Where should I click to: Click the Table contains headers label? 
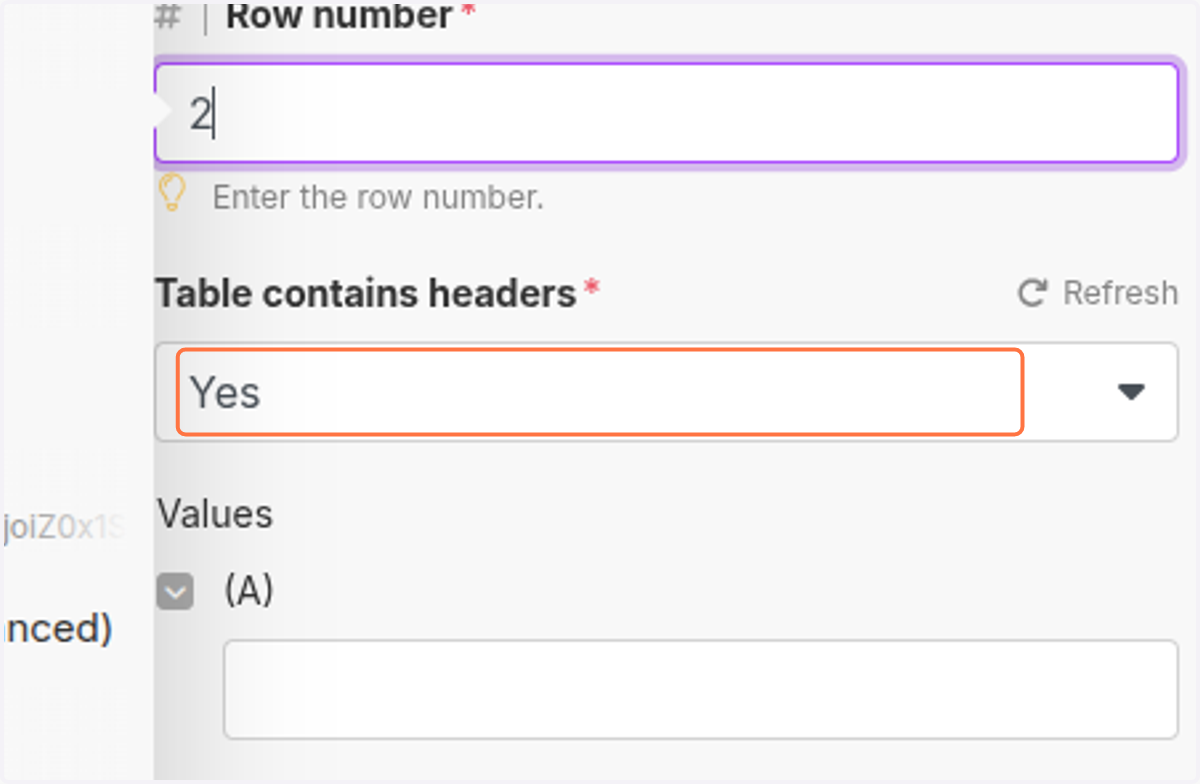(366, 293)
